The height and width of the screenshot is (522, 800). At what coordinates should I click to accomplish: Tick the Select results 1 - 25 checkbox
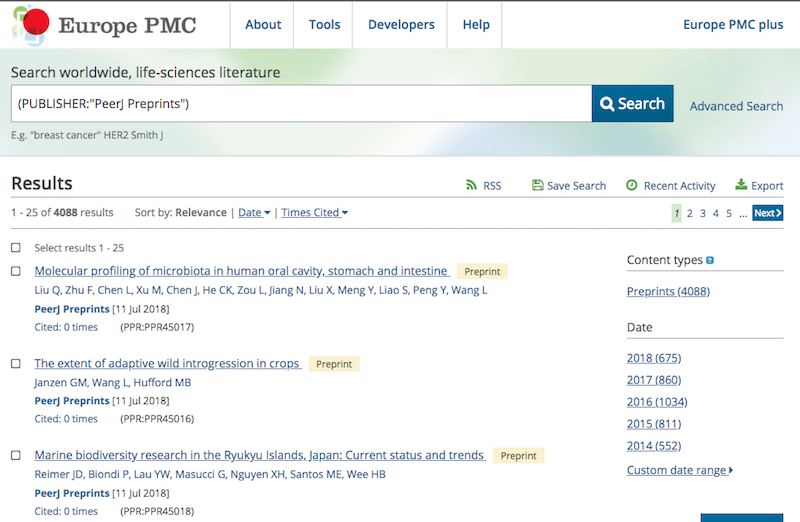[16, 247]
